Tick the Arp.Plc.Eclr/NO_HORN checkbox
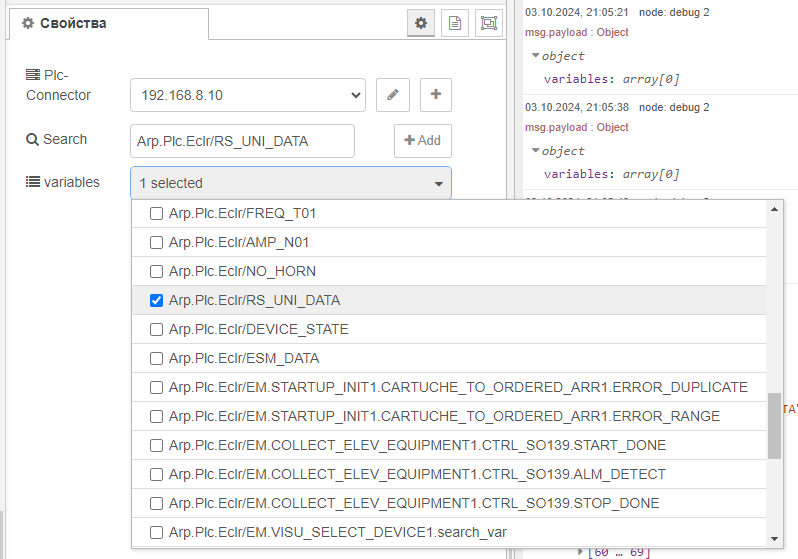Screen dimensions: 798x559 pyautogui.click(x=156, y=271)
